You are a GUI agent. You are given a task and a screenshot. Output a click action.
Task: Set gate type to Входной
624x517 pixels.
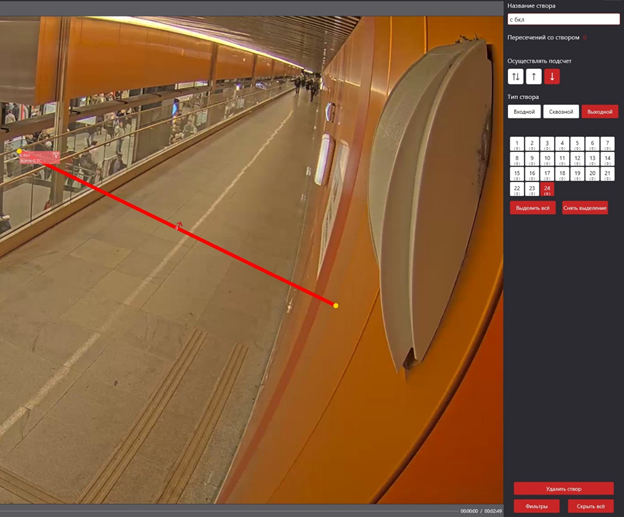coord(524,112)
